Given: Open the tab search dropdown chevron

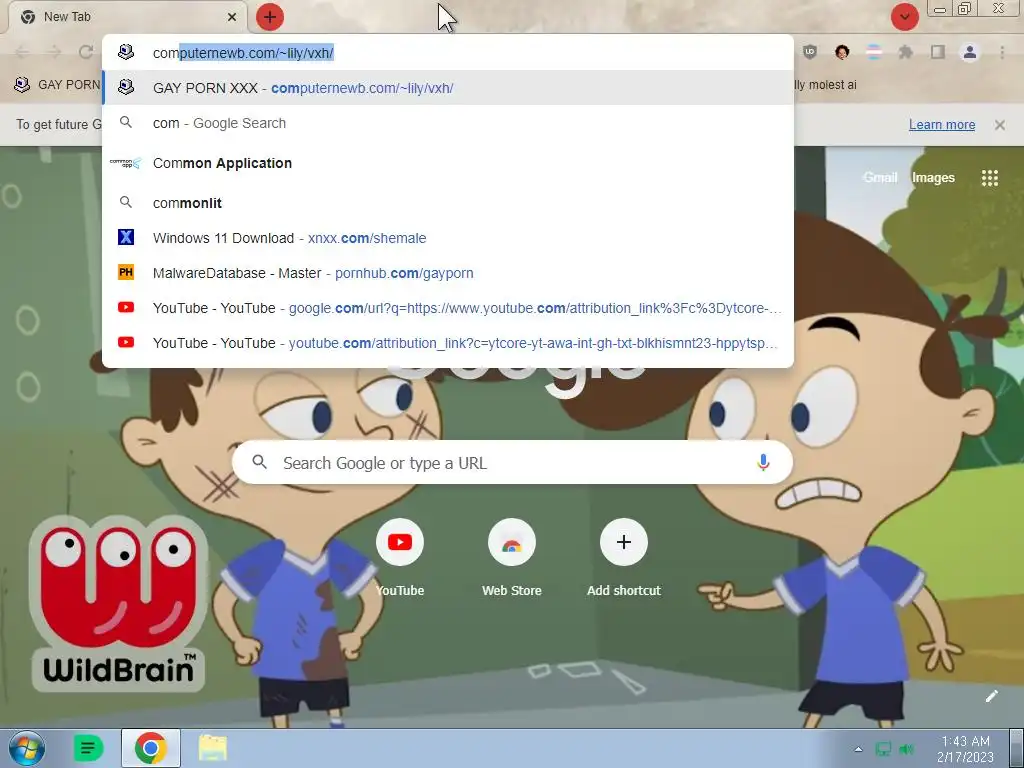Looking at the screenshot, I should point(904,17).
